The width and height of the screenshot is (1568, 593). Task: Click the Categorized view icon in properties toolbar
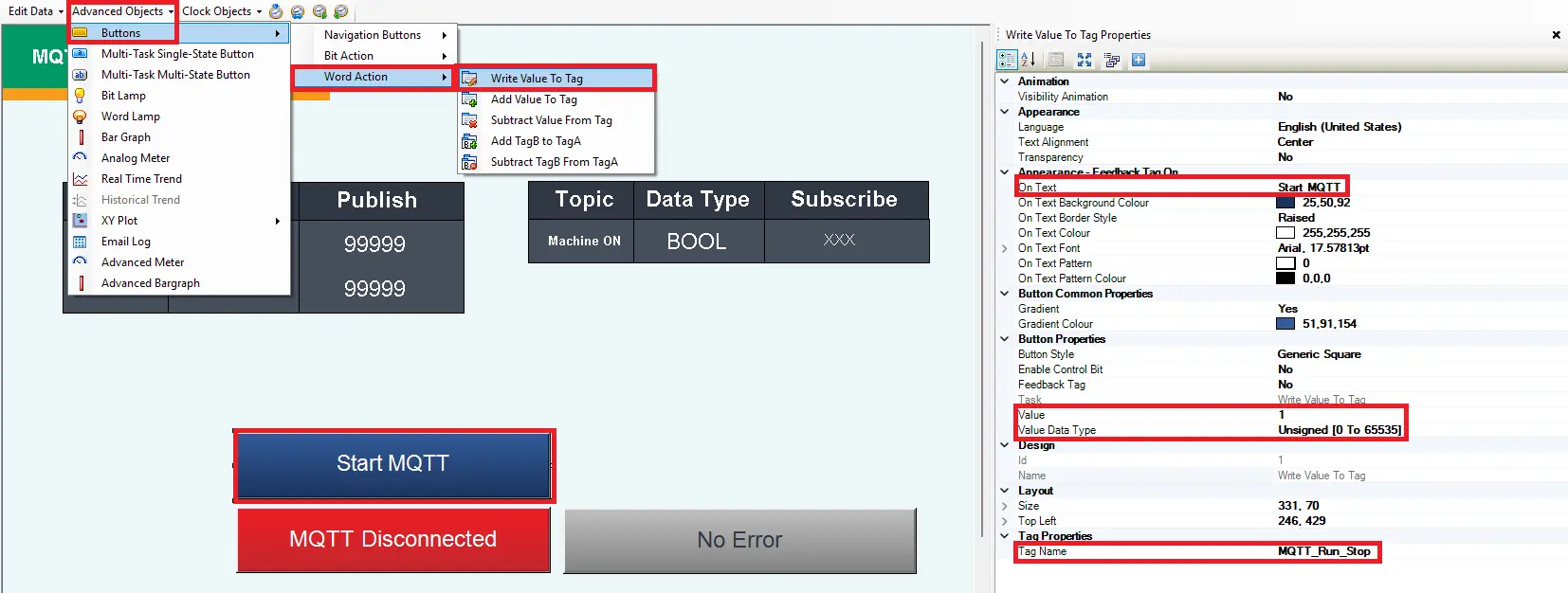1007,60
